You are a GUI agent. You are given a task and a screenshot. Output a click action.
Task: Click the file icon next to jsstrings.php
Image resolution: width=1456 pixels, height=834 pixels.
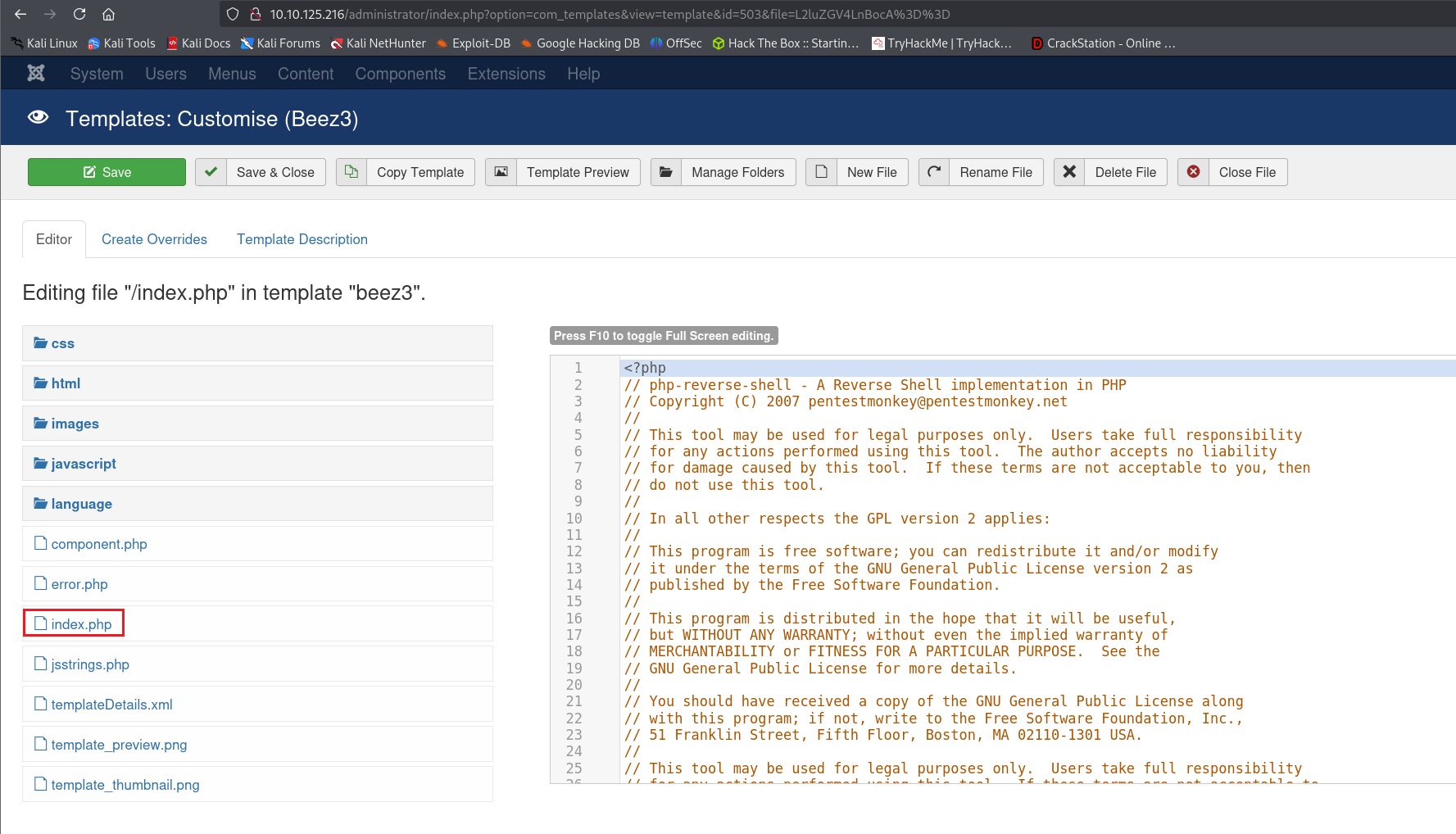(40, 664)
